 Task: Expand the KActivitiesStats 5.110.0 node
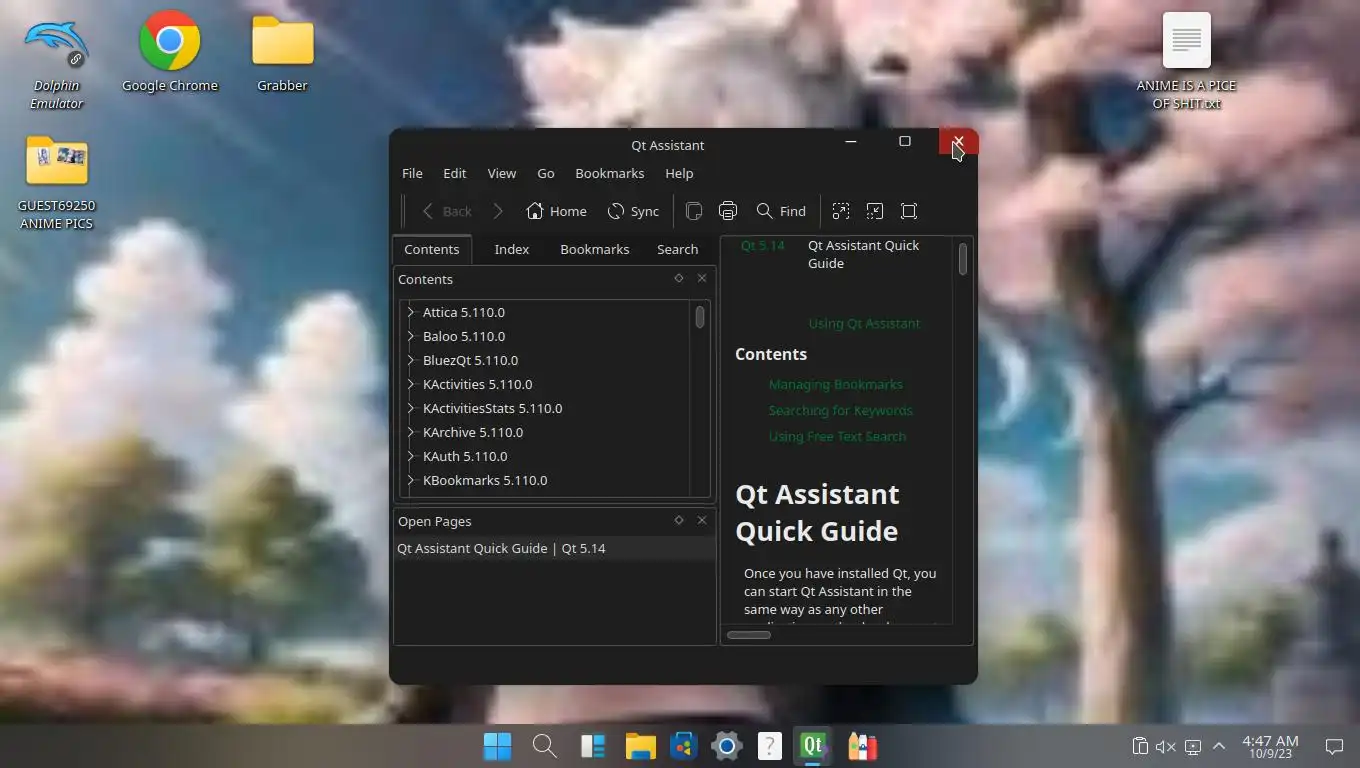pos(410,408)
